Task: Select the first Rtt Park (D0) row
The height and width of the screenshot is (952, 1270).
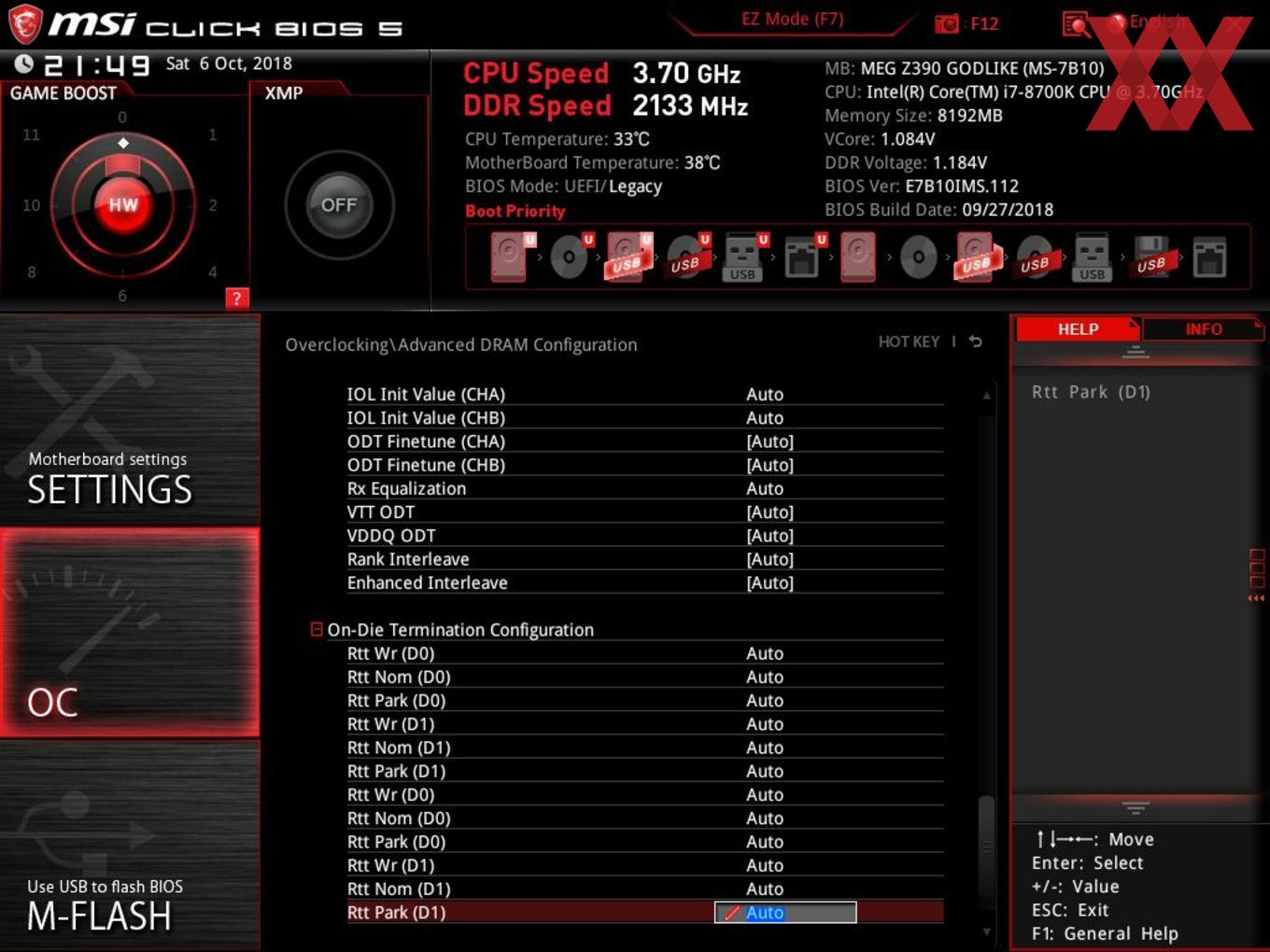Action: [644, 700]
